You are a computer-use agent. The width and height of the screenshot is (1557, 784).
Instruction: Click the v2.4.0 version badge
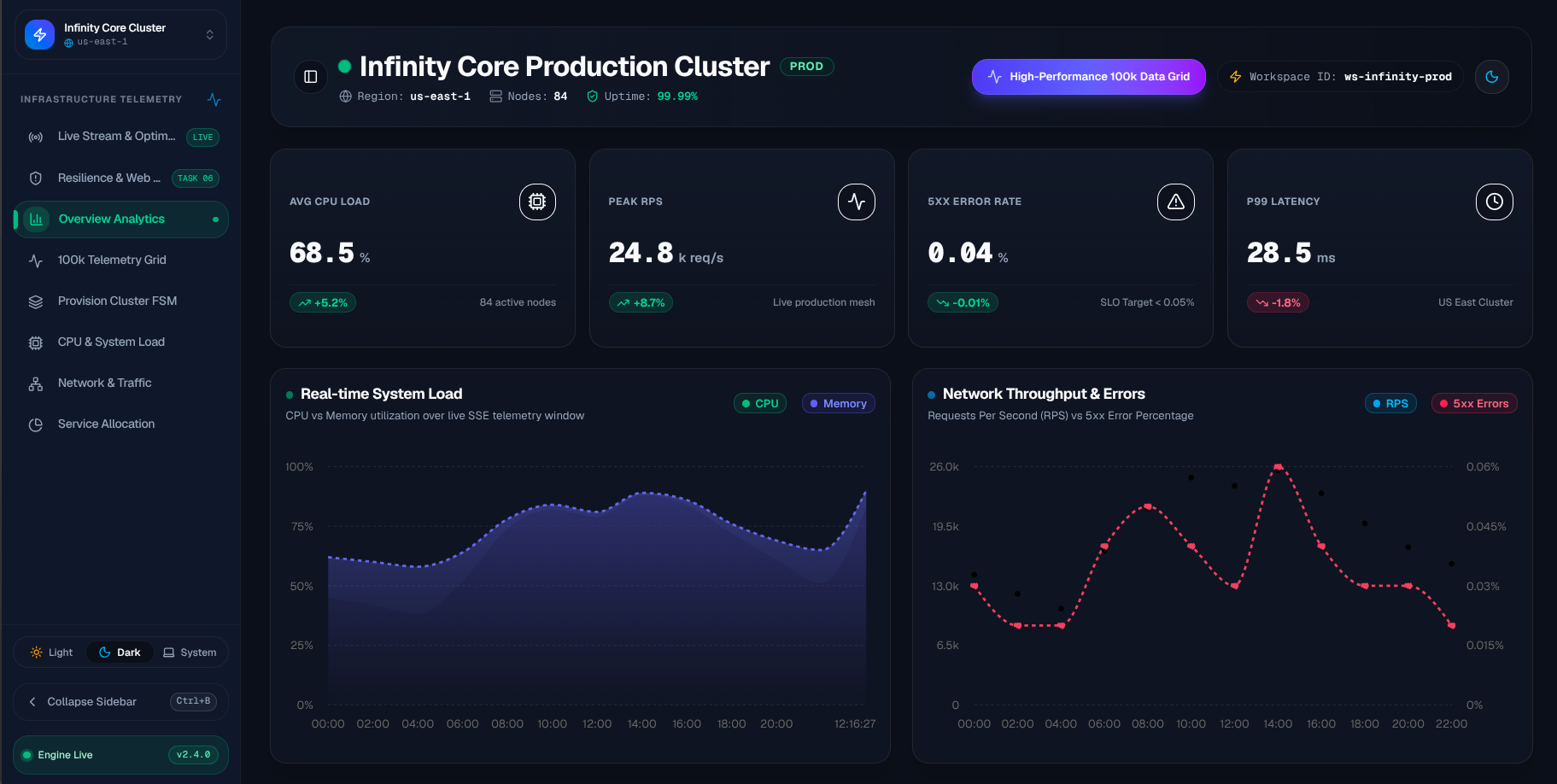pos(193,755)
